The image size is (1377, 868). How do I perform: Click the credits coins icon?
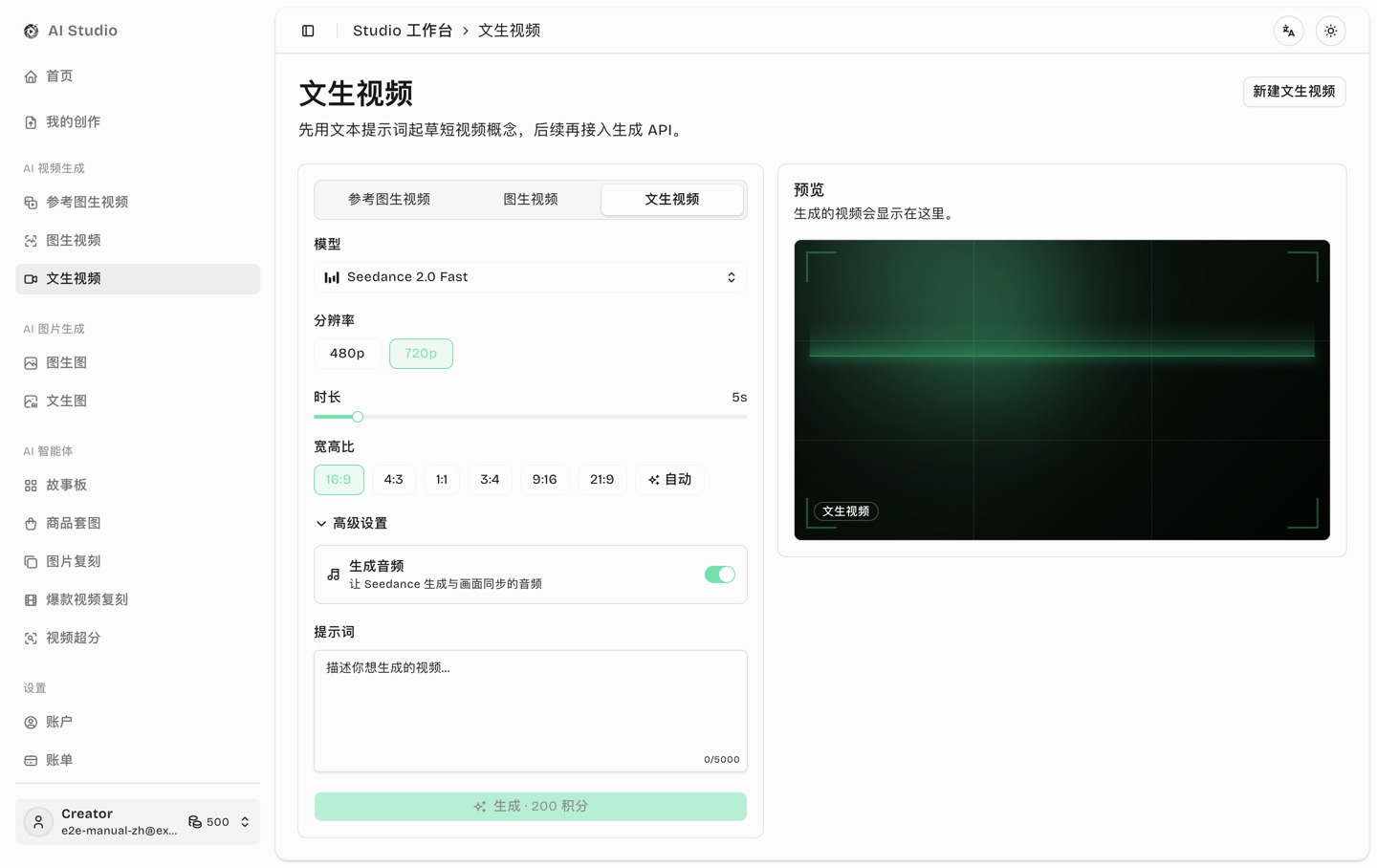click(x=195, y=822)
